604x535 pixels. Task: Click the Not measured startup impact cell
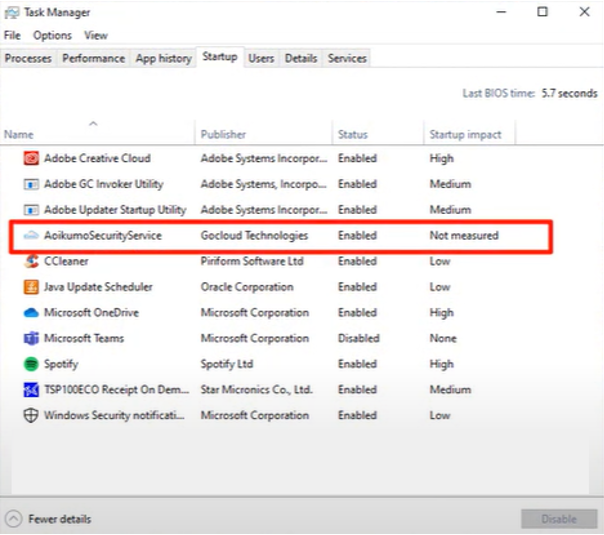coord(464,235)
